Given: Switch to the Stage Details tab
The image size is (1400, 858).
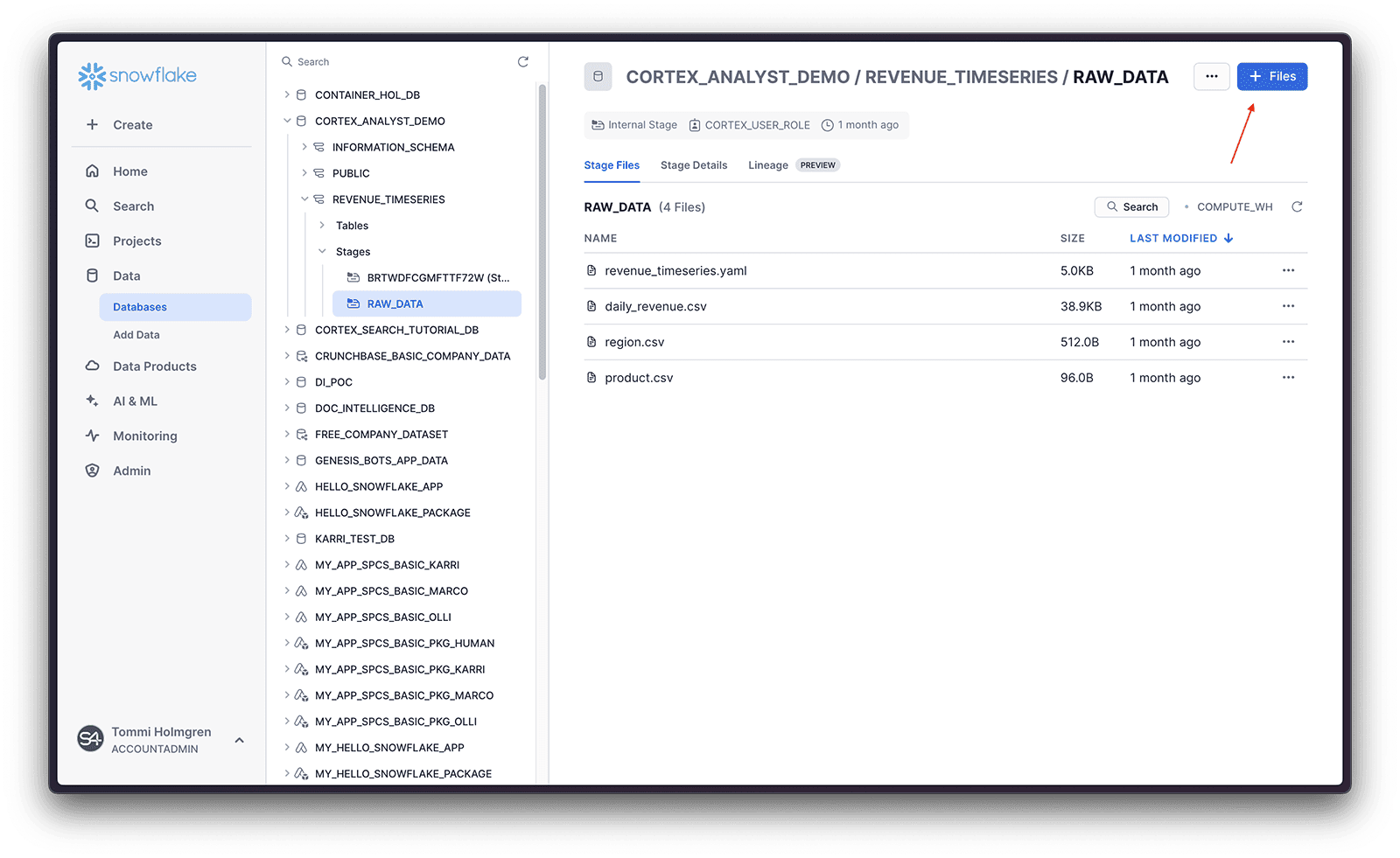Looking at the screenshot, I should point(693,165).
